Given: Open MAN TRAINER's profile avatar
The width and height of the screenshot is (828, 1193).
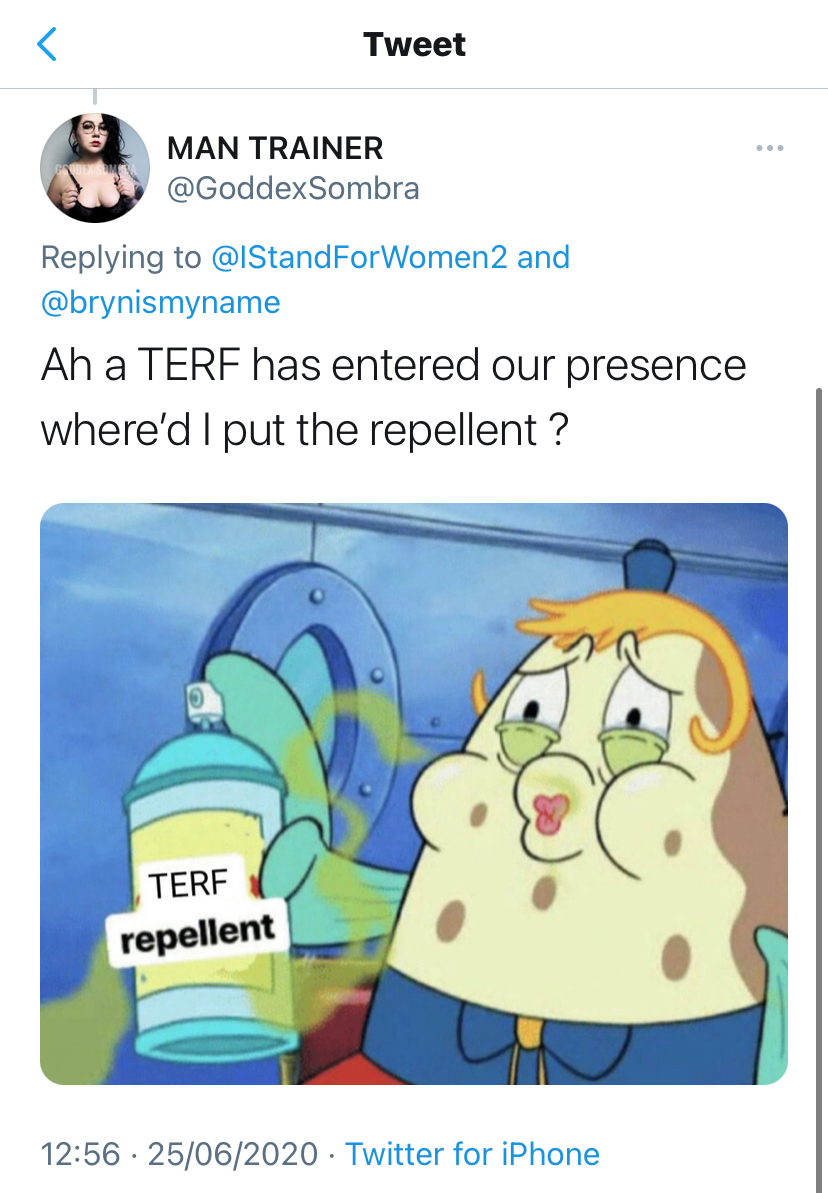Looking at the screenshot, I should point(95,164).
